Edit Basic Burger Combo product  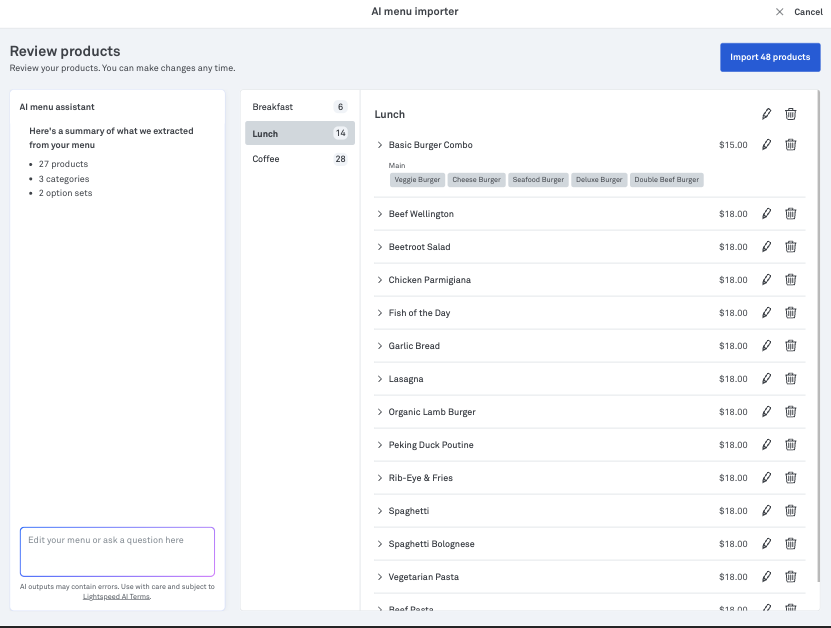click(x=766, y=145)
